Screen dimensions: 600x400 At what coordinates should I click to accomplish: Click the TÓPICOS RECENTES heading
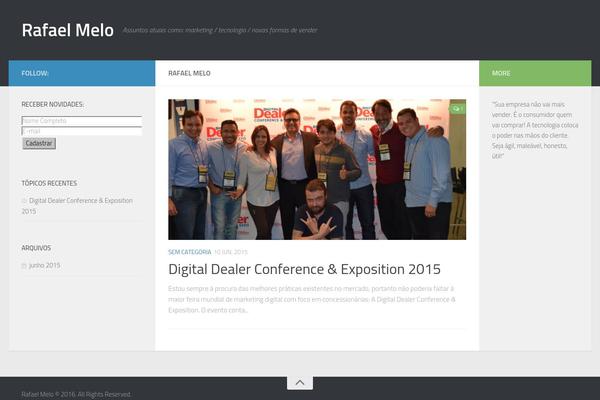[x=49, y=183]
